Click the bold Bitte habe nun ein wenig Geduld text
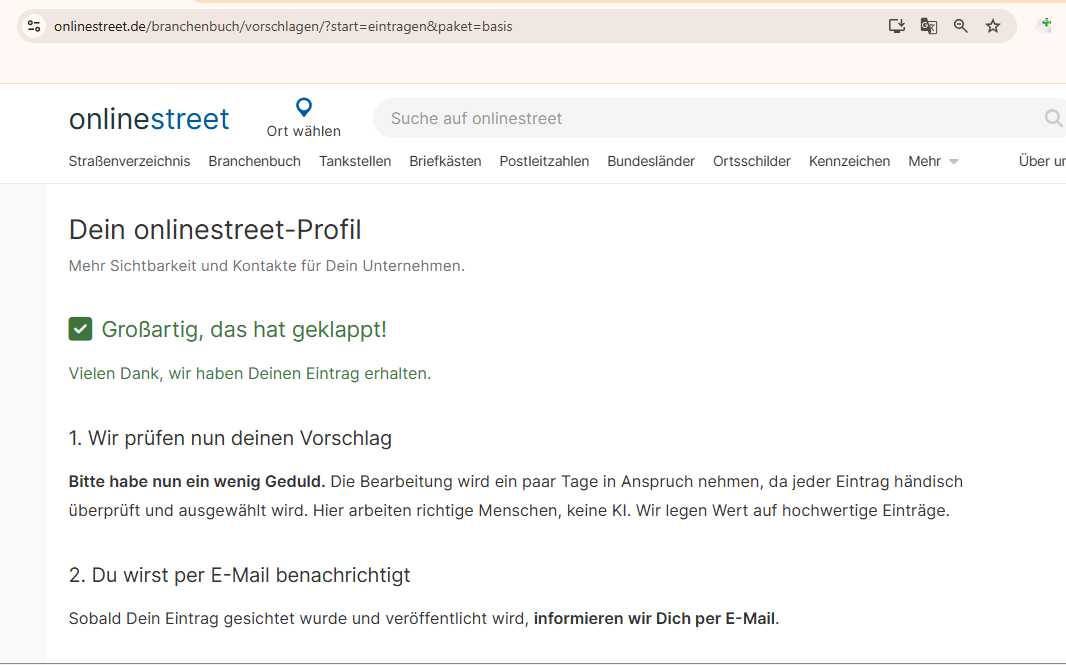 pyautogui.click(x=197, y=481)
